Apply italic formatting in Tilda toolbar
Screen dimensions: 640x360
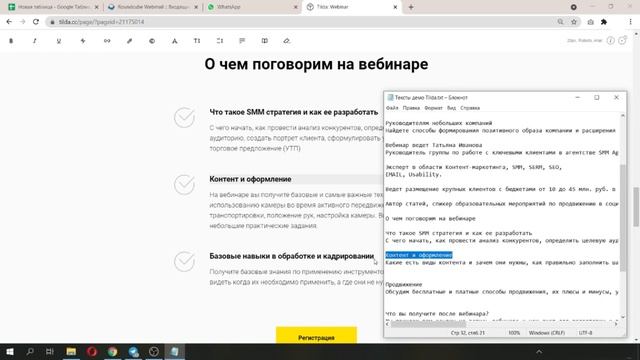(35, 41)
